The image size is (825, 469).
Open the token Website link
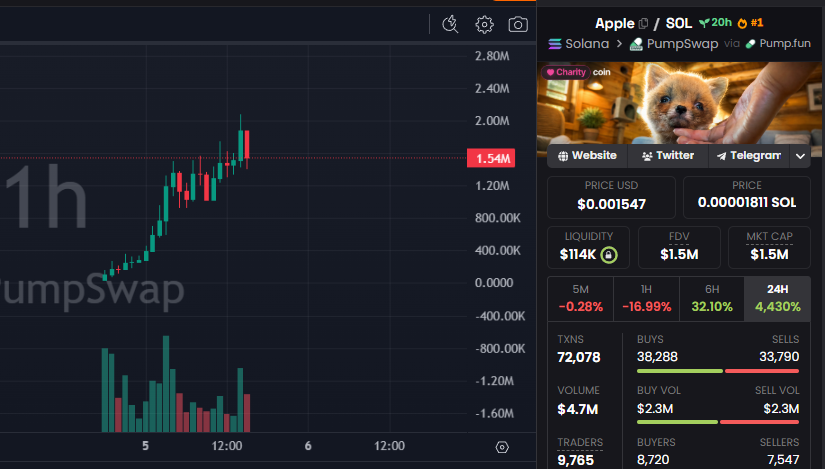(587, 156)
